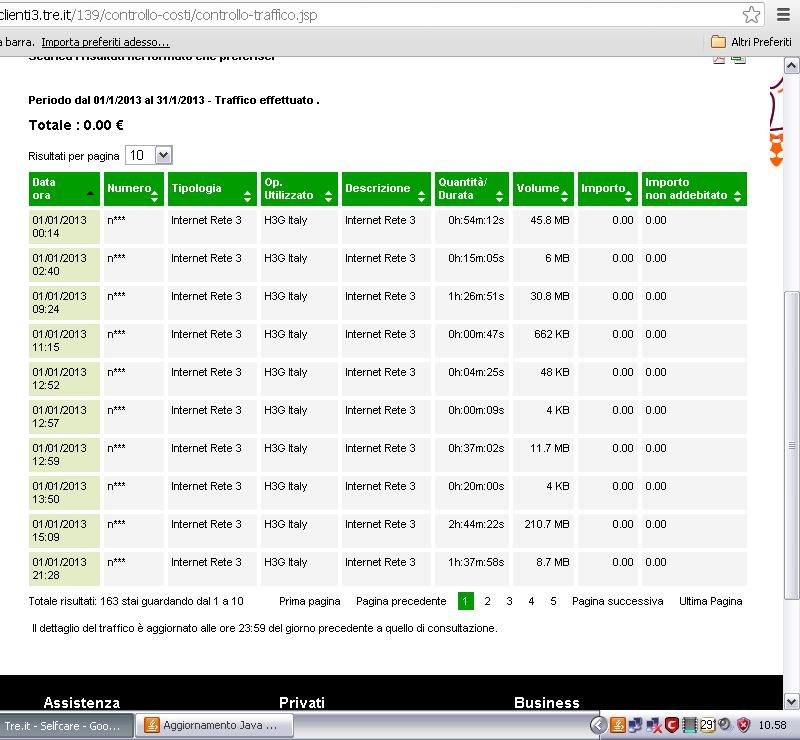
Task: Go to Ultima Pagina
Action: coord(710,601)
